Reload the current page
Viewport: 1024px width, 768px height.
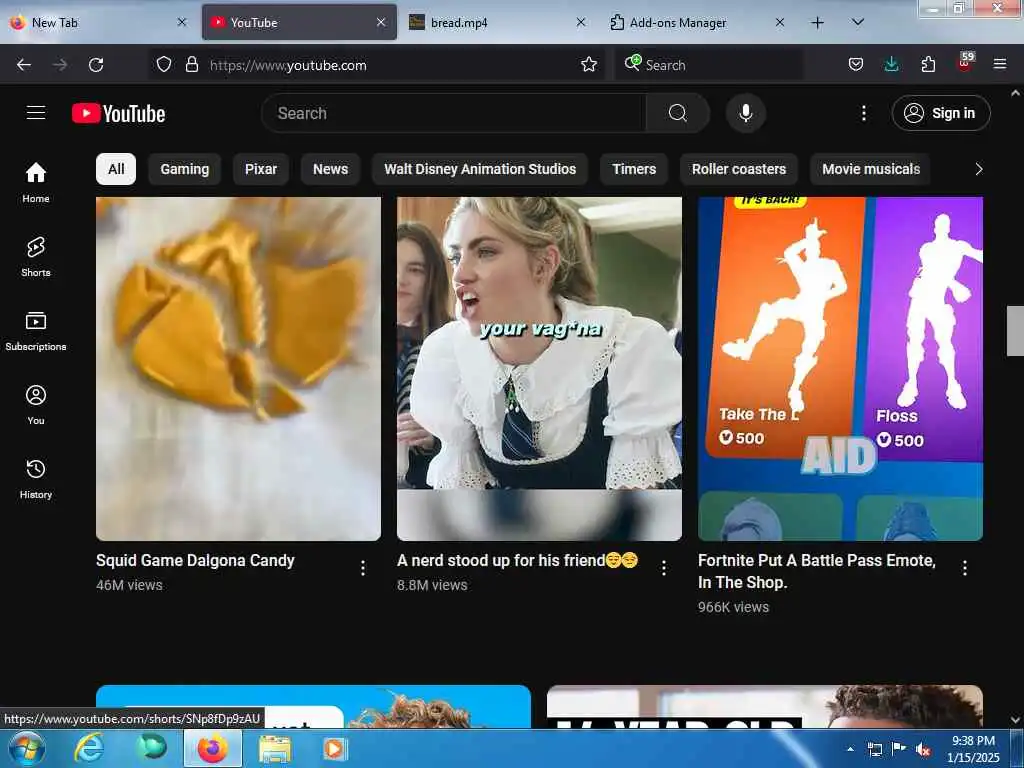click(96, 65)
